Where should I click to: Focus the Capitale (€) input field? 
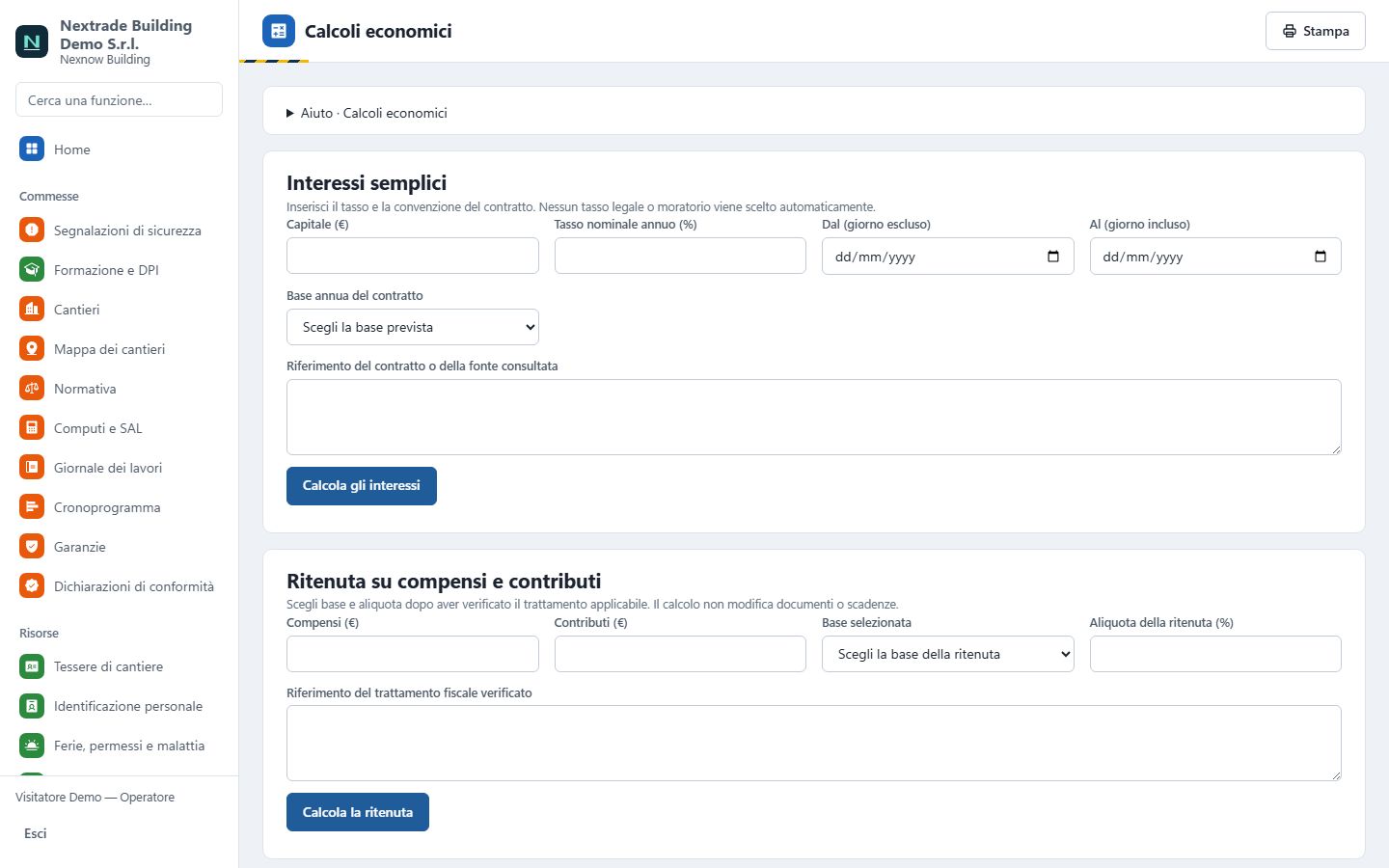tap(413, 256)
